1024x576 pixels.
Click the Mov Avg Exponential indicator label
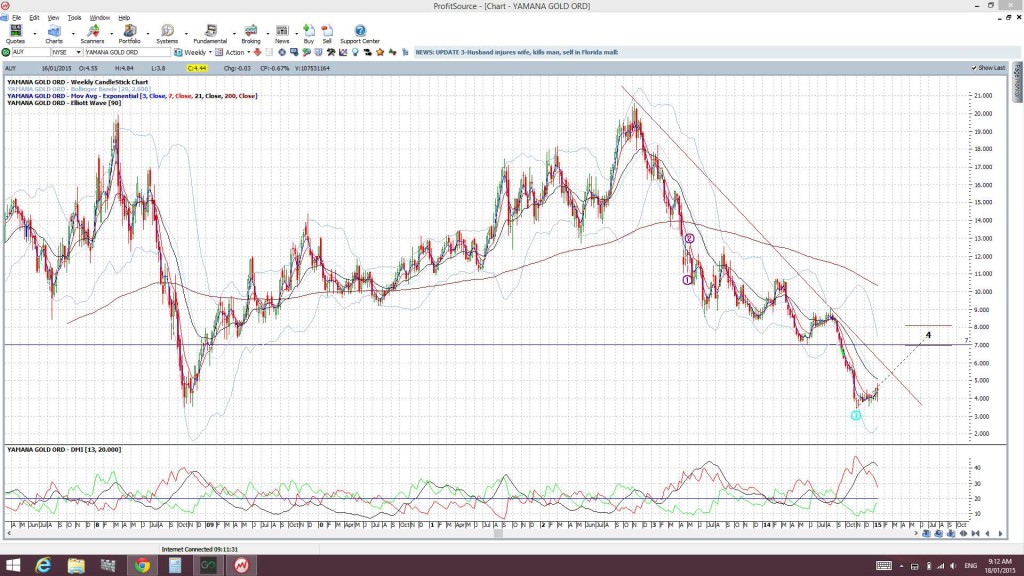point(132,96)
